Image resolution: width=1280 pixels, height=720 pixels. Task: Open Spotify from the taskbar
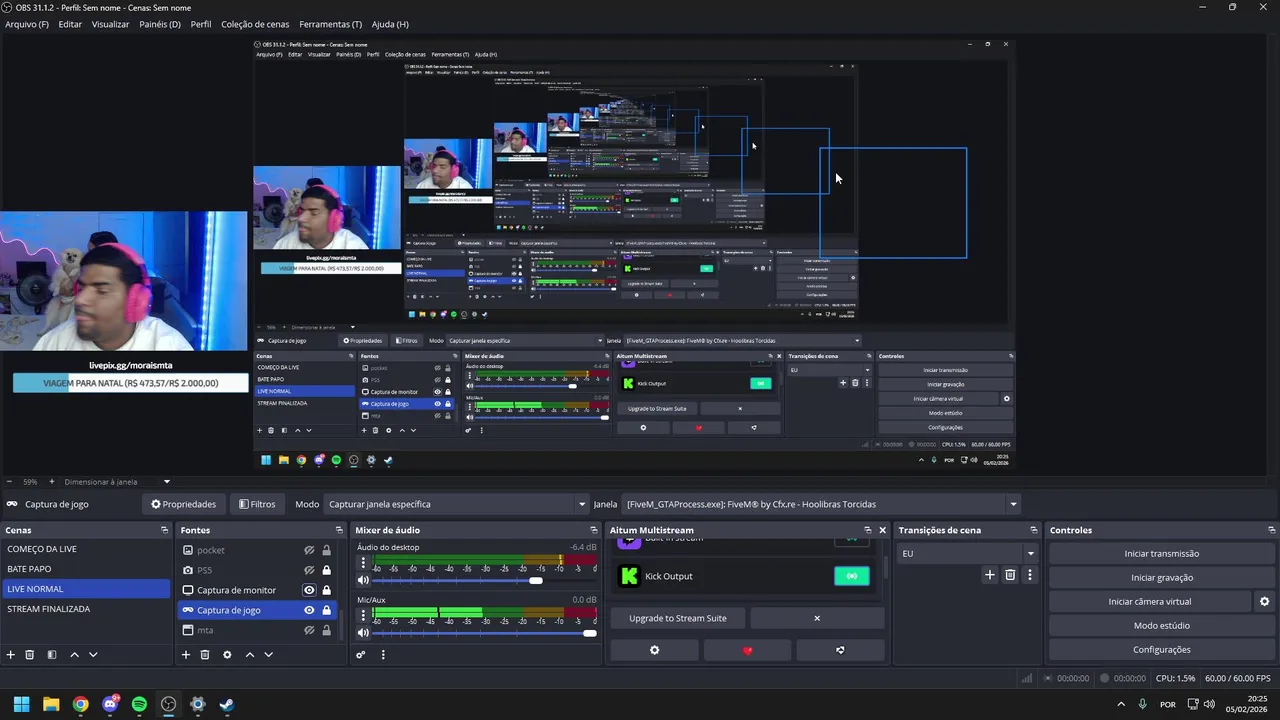139,704
